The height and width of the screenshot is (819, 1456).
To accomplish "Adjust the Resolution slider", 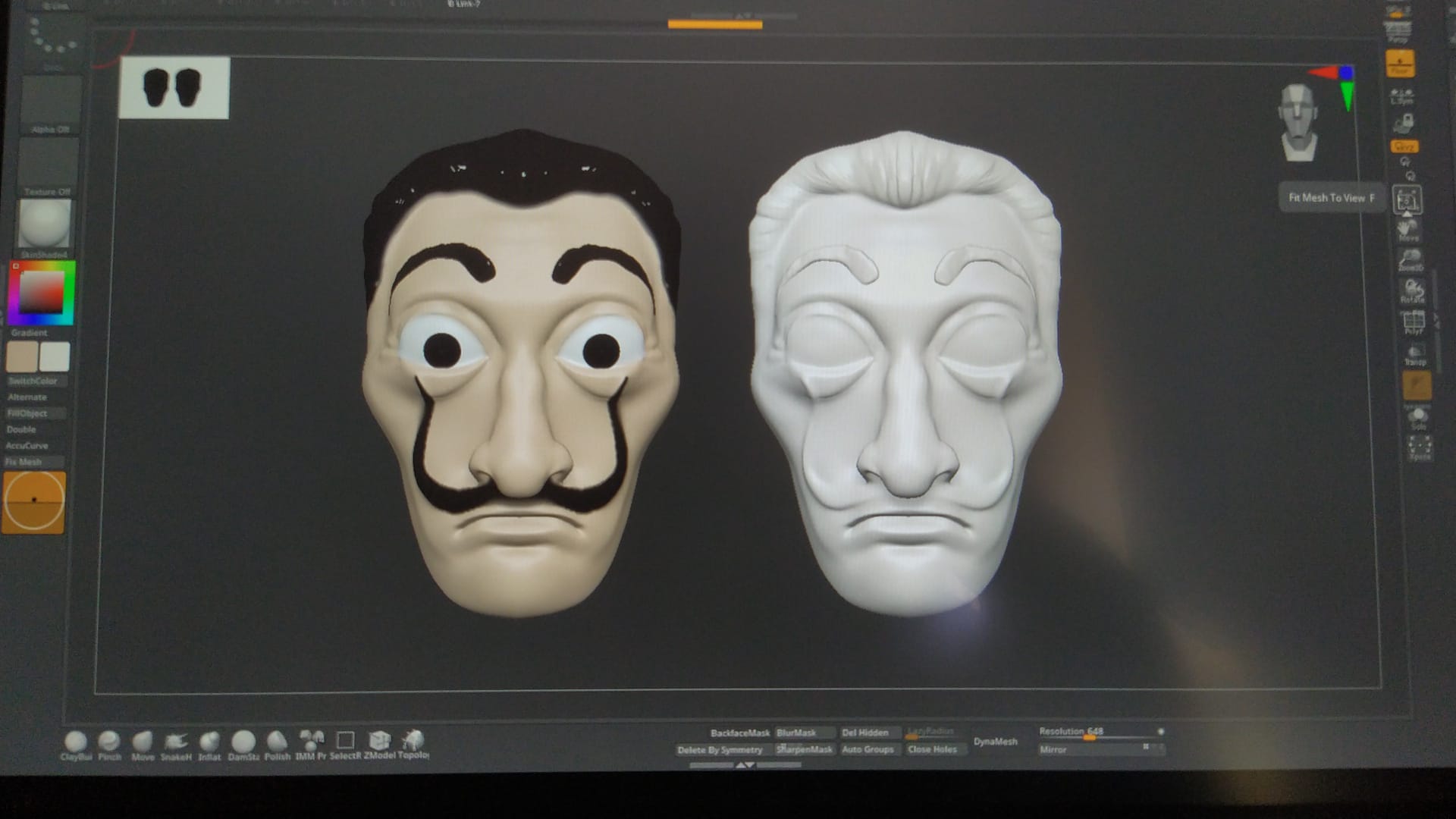I will [x=1101, y=733].
